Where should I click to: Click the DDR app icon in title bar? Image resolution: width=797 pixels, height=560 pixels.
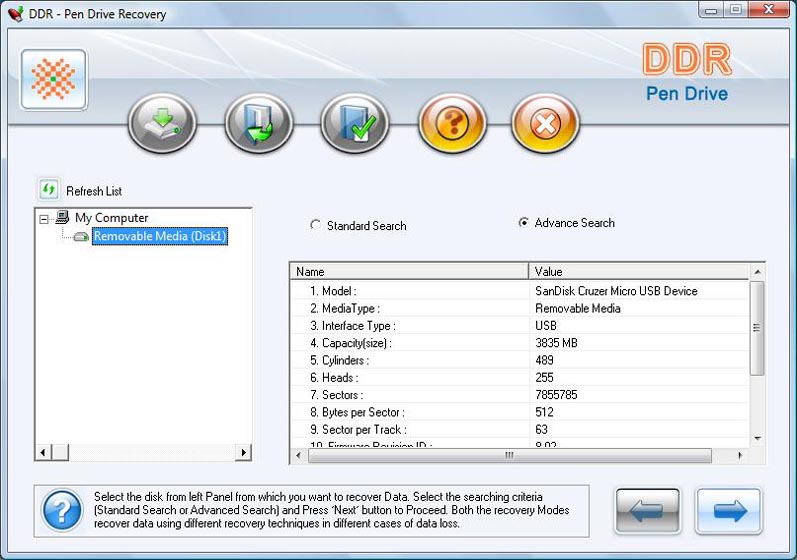(16, 14)
